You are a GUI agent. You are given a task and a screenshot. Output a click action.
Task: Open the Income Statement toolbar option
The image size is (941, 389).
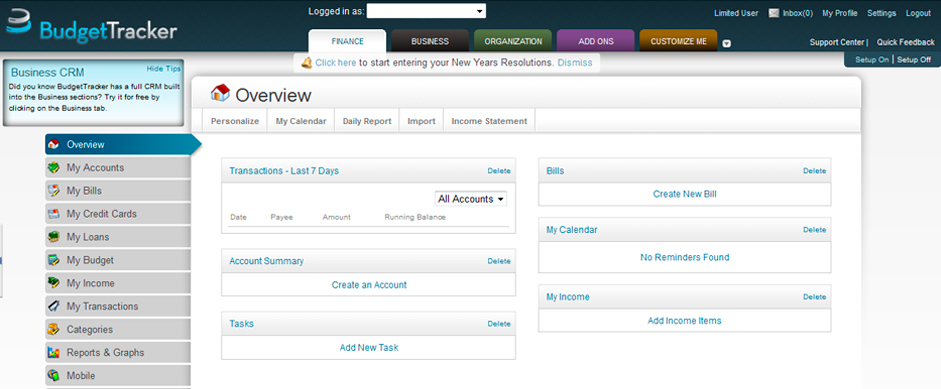(x=489, y=121)
